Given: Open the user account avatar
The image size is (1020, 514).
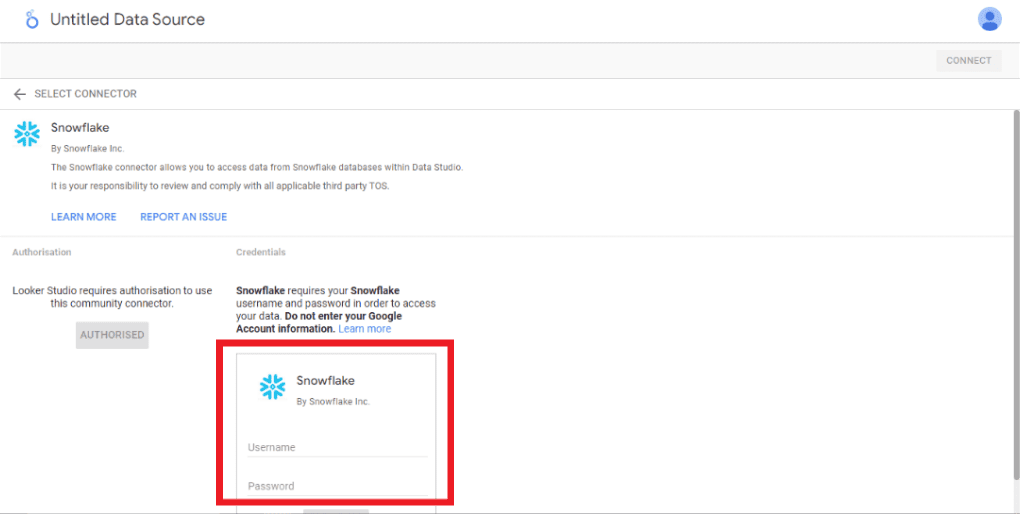Looking at the screenshot, I should point(989,19).
